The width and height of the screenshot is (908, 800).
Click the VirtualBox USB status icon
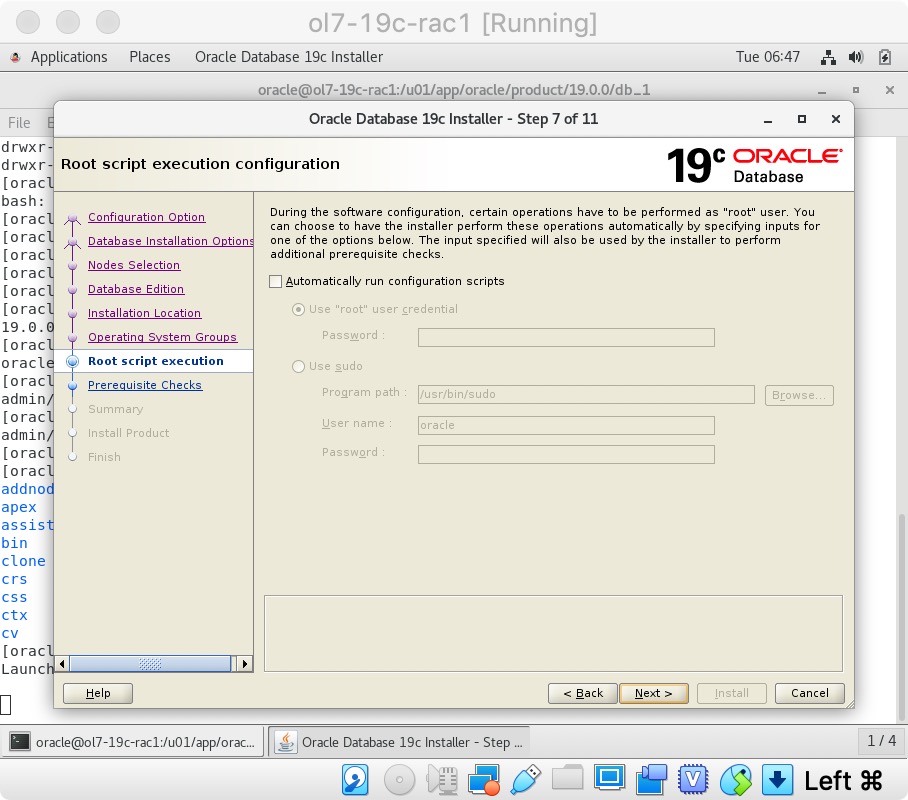(x=526, y=780)
